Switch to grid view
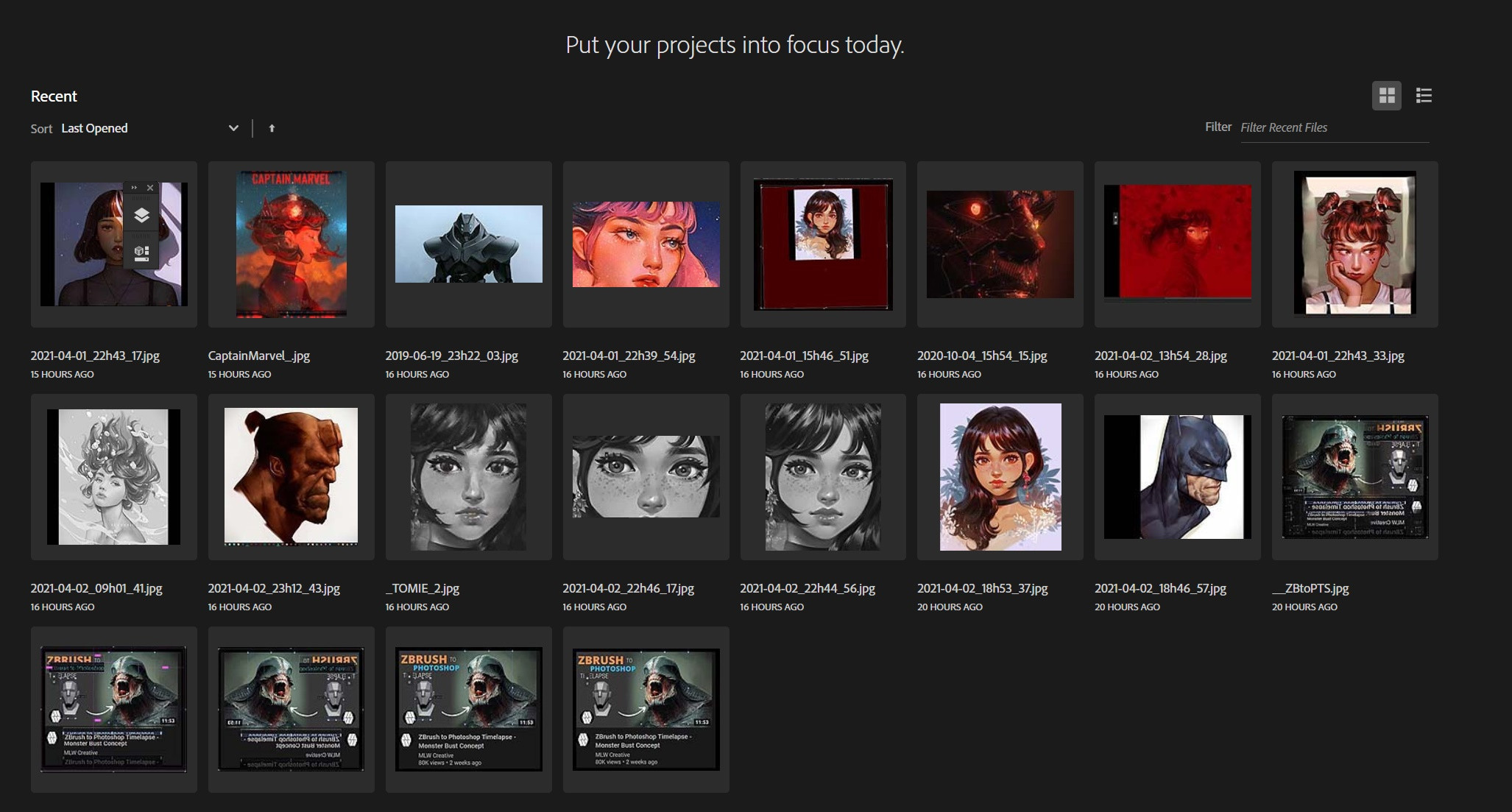Image resolution: width=1512 pixels, height=812 pixels. (1387, 96)
